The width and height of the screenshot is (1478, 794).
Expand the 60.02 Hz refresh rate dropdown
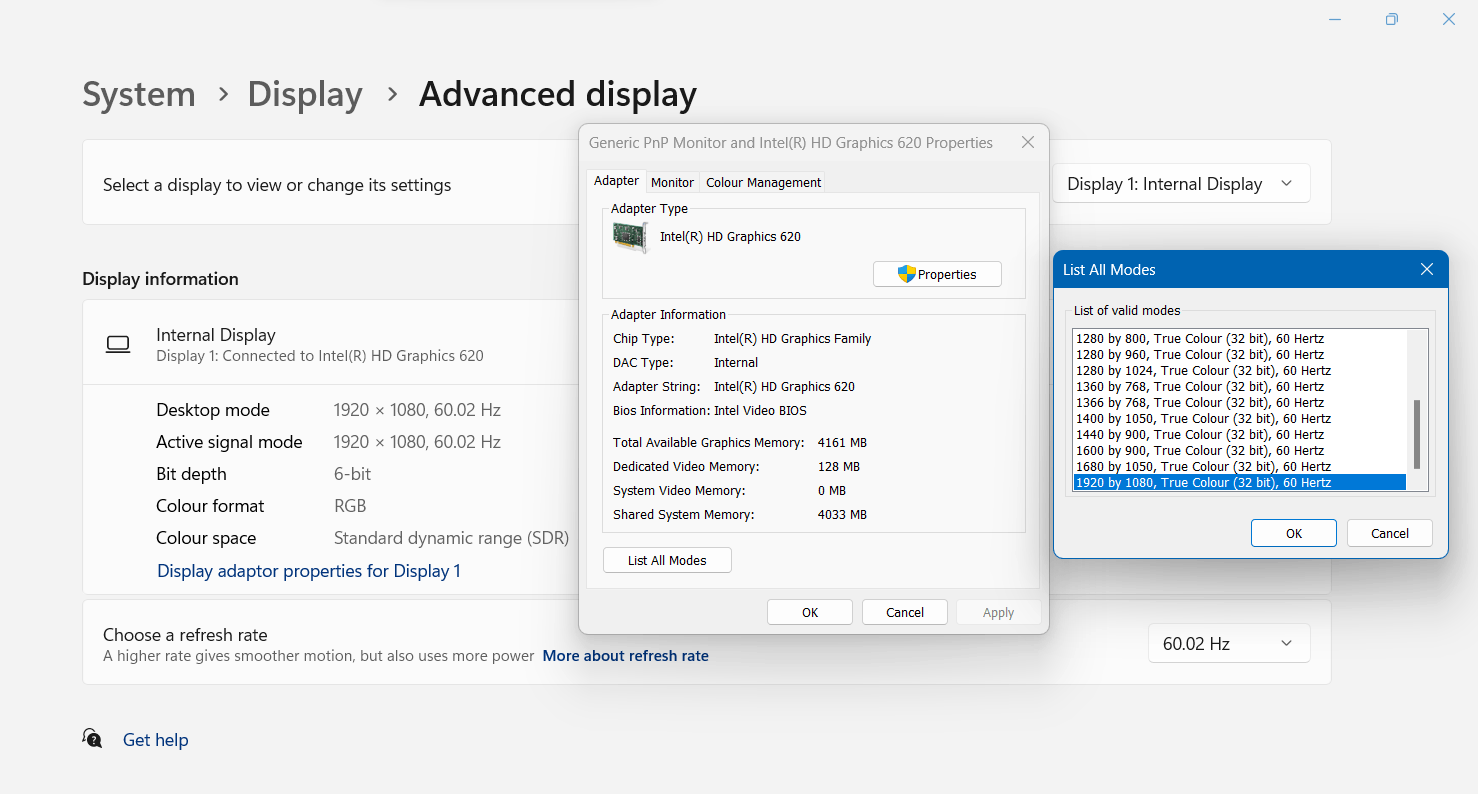[x=1229, y=643]
